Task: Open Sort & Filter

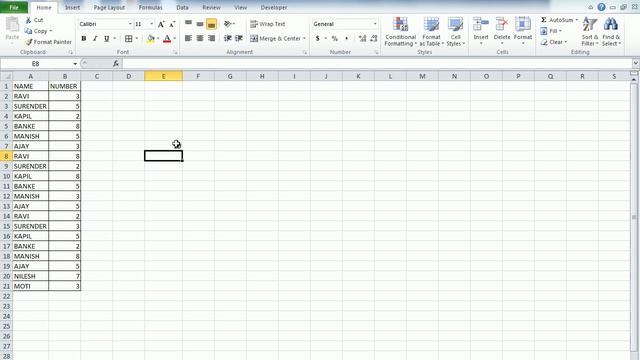Action: click(590, 31)
